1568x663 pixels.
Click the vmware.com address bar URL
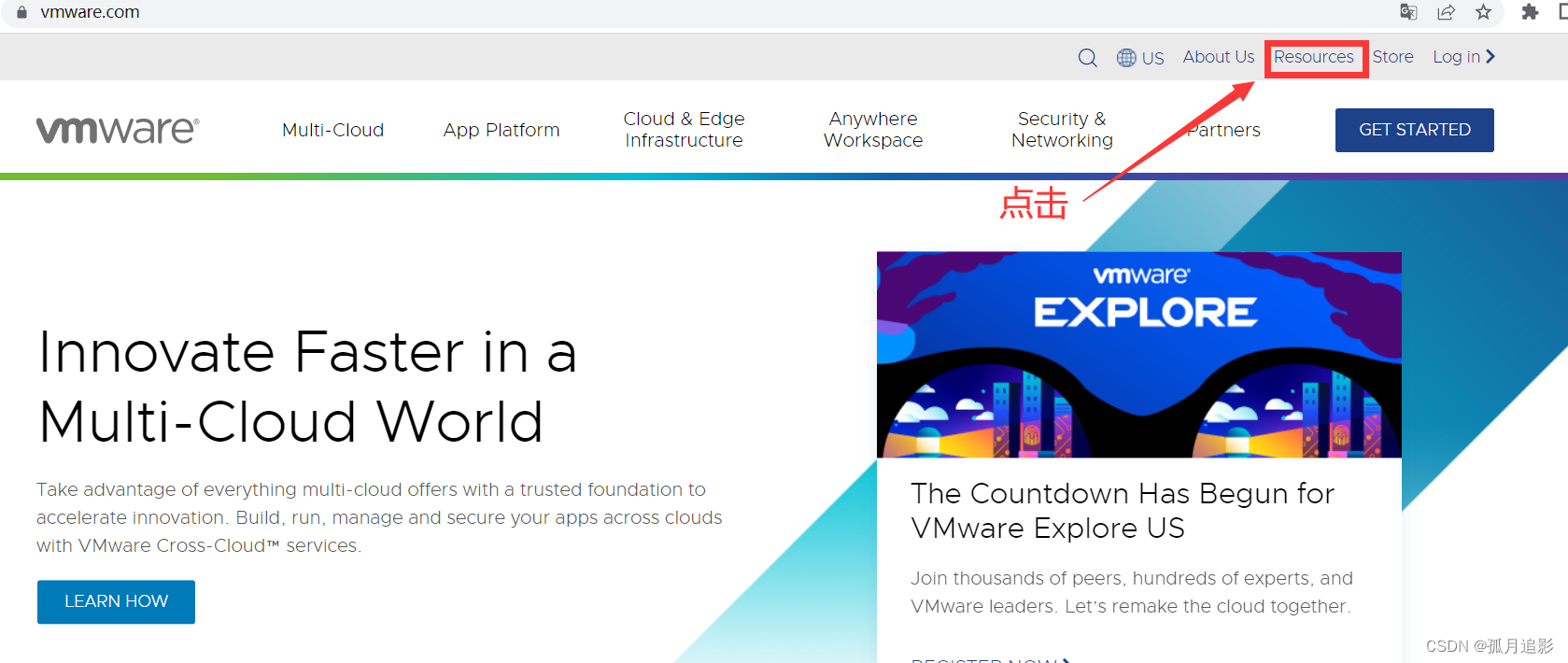tap(91, 12)
